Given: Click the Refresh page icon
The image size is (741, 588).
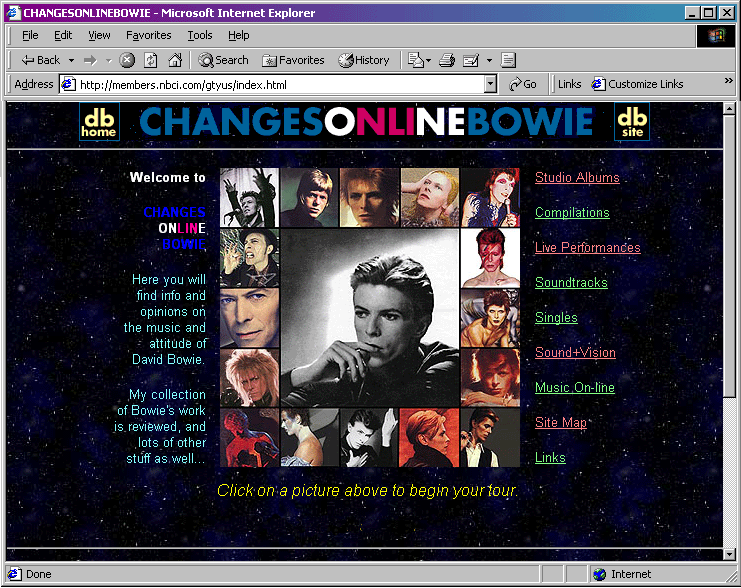Looking at the screenshot, I should click(151, 60).
